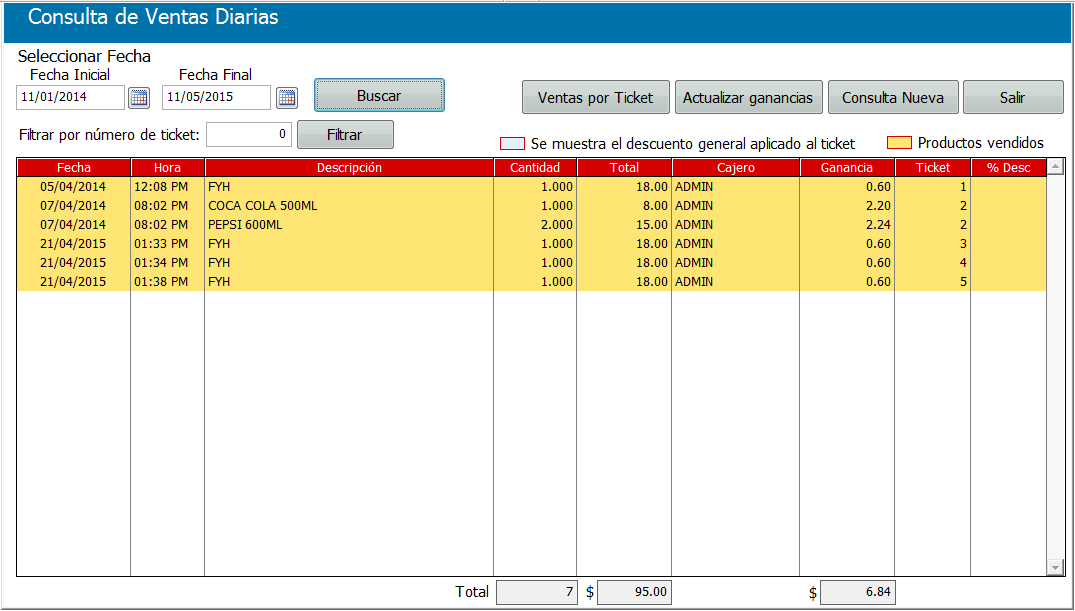The image size is (1075, 611).
Task: Click the table scrollbar up arrow
Action: (x=1055, y=167)
